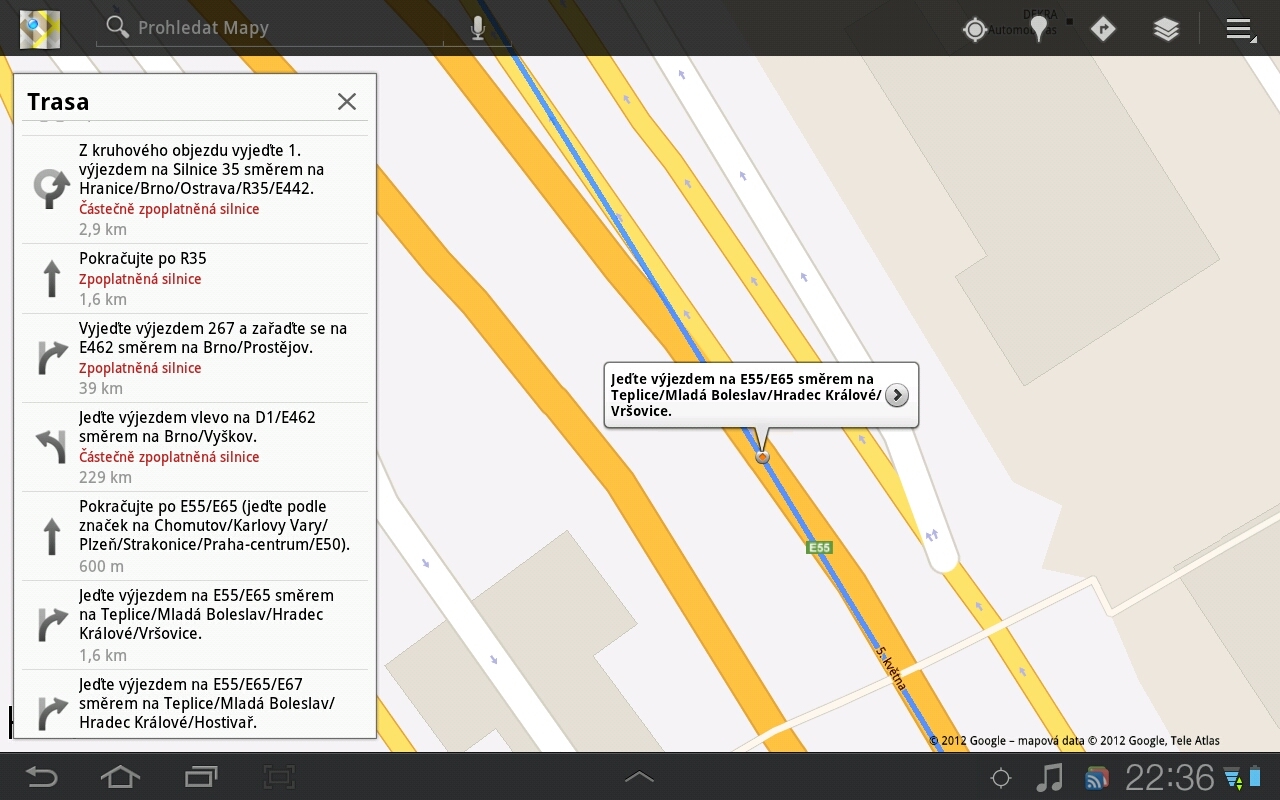1280x800 pixels.
Task: Select the route step Pokračujte po R35
Action: pos(195,277)
